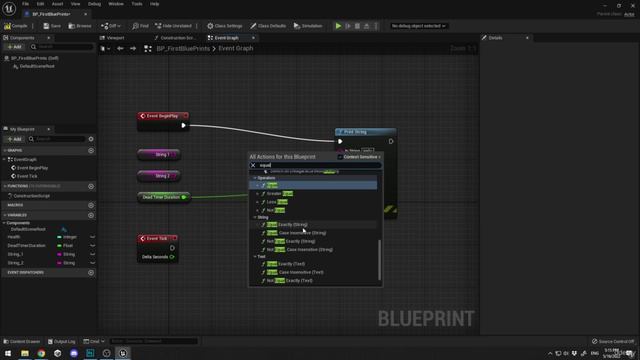The height and width of the screenshot is (360, 640).
Task: Select Event Tick in My Blueprint list
Action: [x=27, y=176]
